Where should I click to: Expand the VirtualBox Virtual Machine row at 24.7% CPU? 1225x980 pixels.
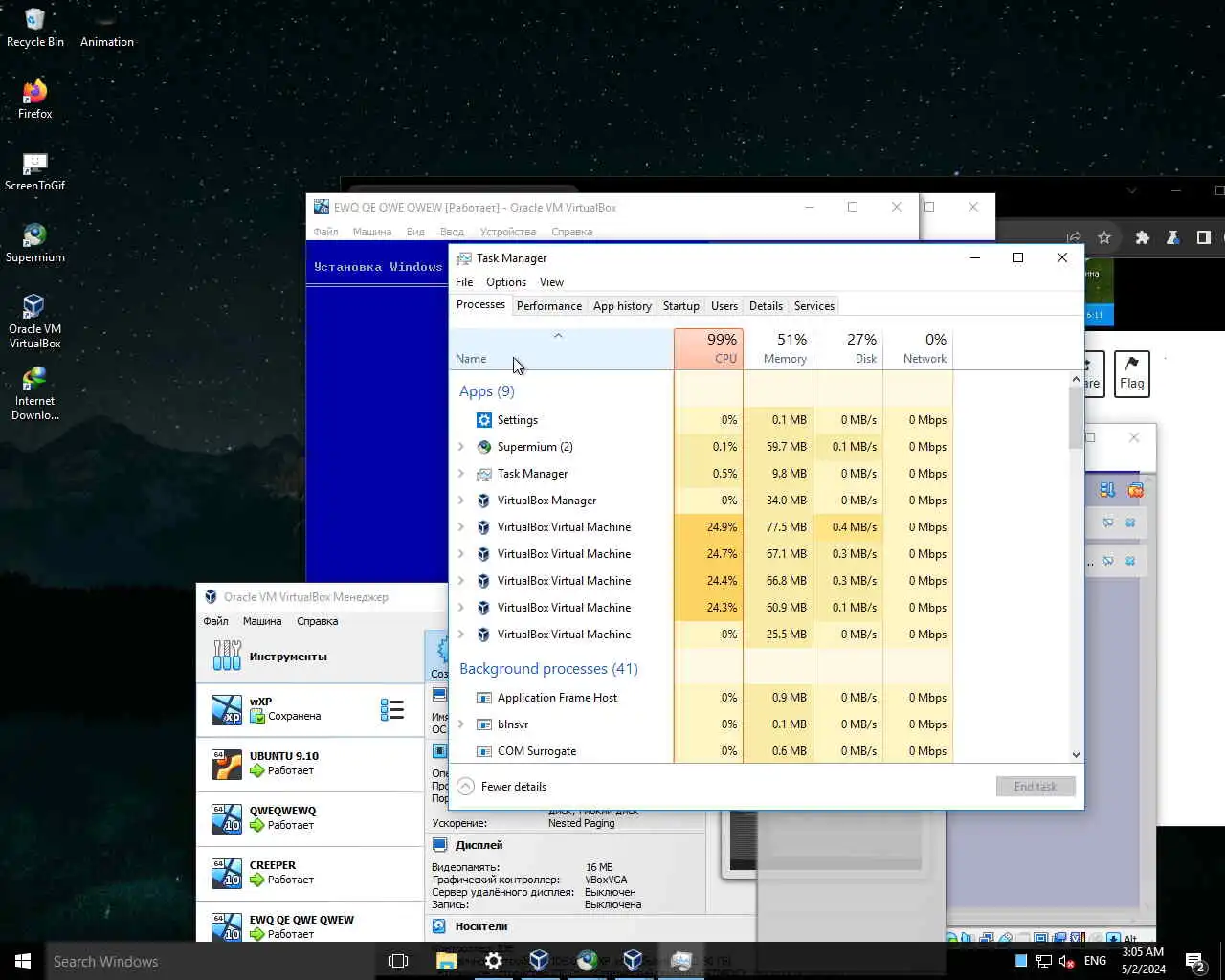(x=461, y=554)
